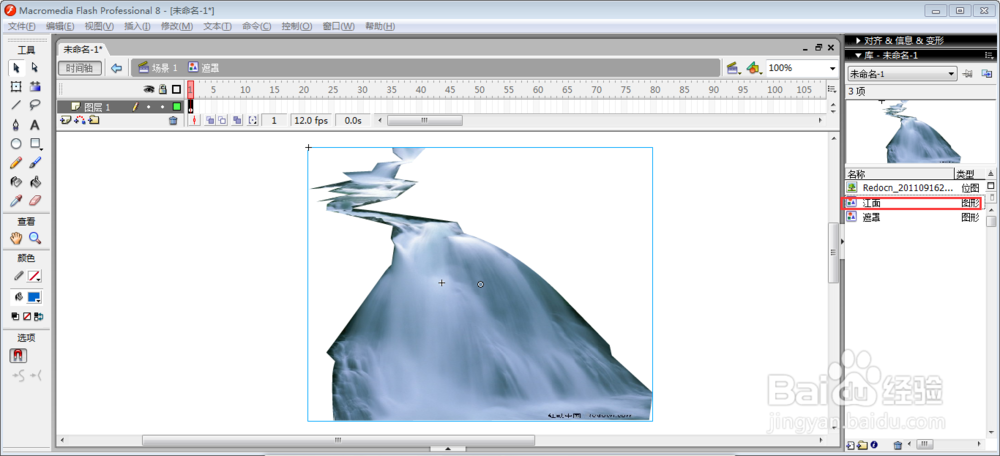Image resolution: width=1000 pixels, height=456 pixels.
Task: Open the 控制(O) menu
Action: tap(297, 26)
